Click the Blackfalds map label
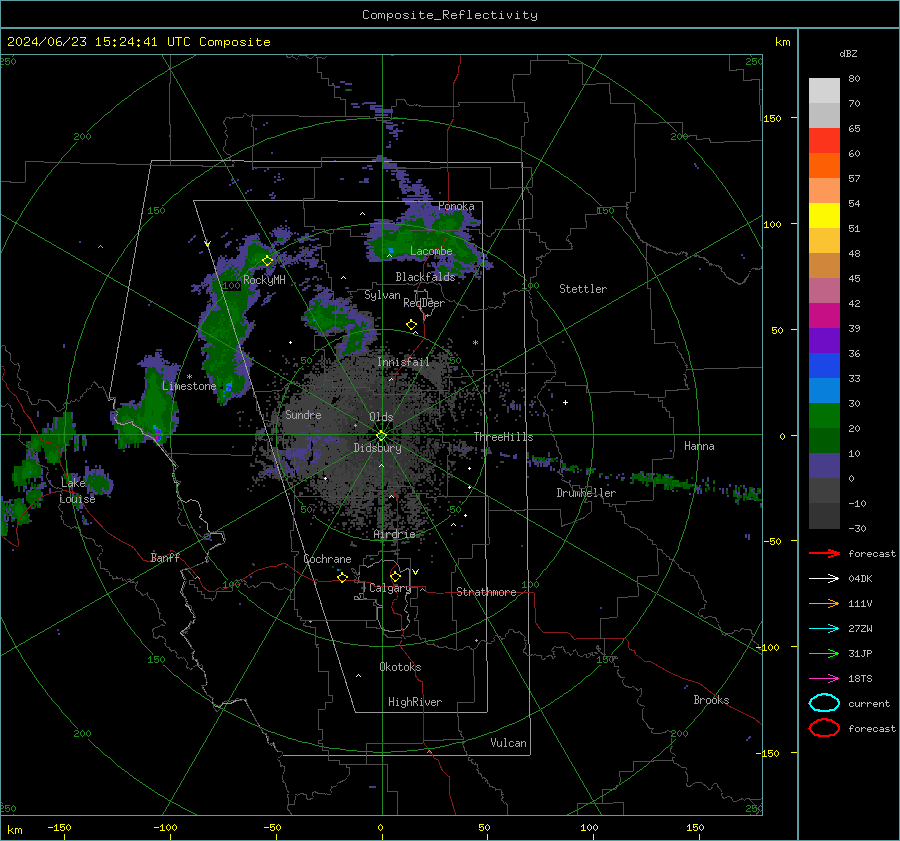 (425, 277)
